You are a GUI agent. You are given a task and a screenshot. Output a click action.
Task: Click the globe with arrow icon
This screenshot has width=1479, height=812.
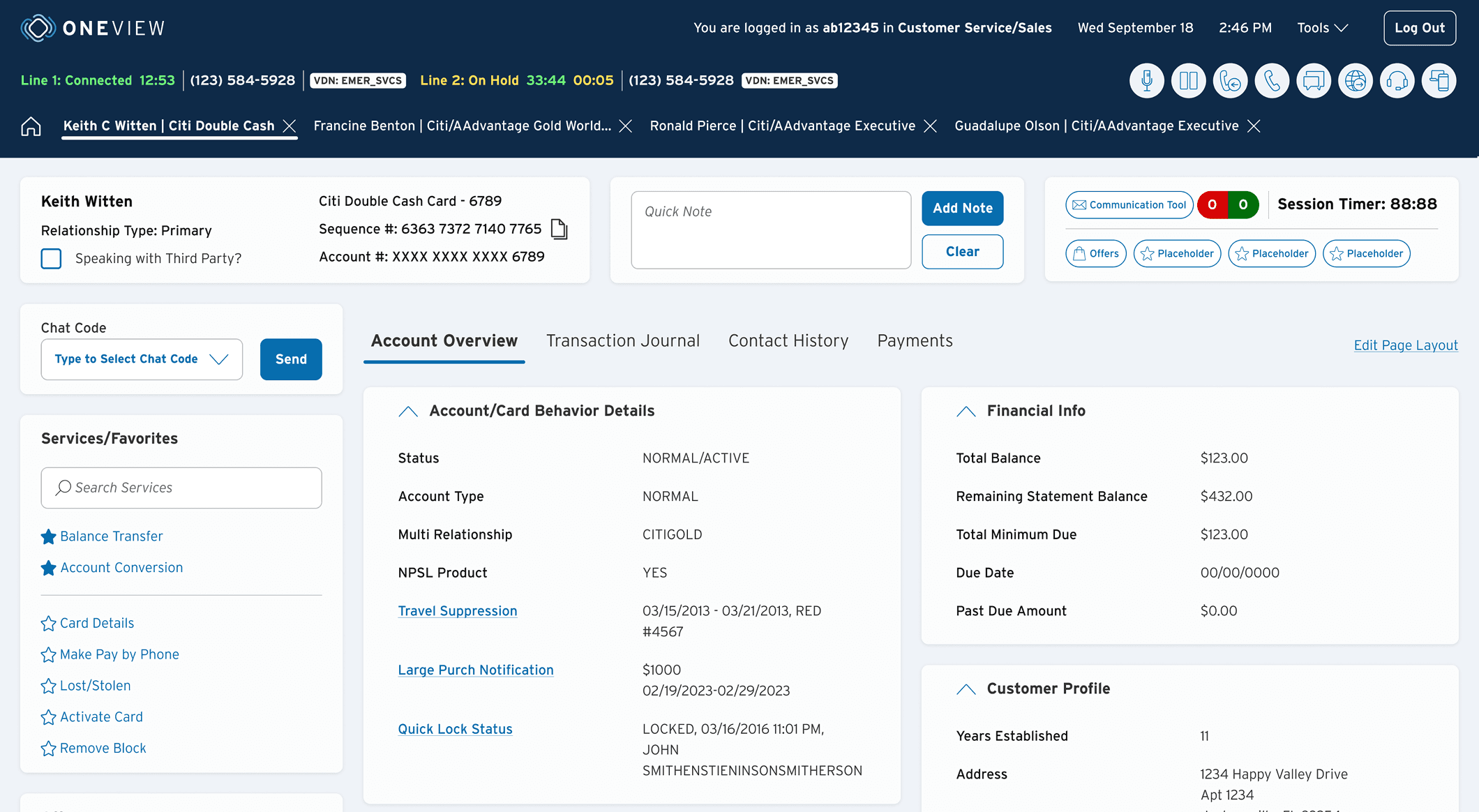pos(1356,81)
